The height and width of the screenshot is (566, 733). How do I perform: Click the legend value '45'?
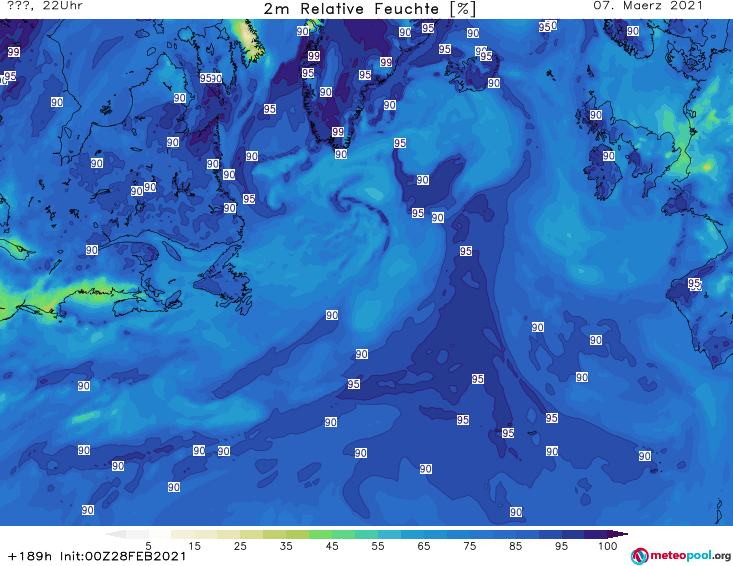[332, 546]
